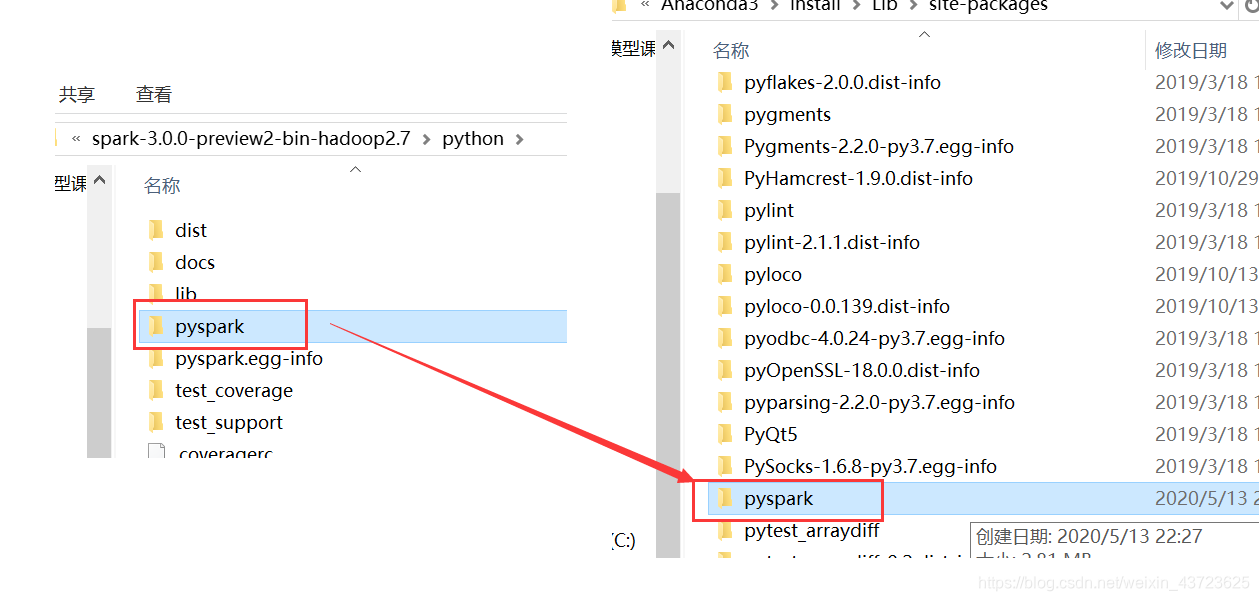Click the pyloco folder icon

pos(726,274)
